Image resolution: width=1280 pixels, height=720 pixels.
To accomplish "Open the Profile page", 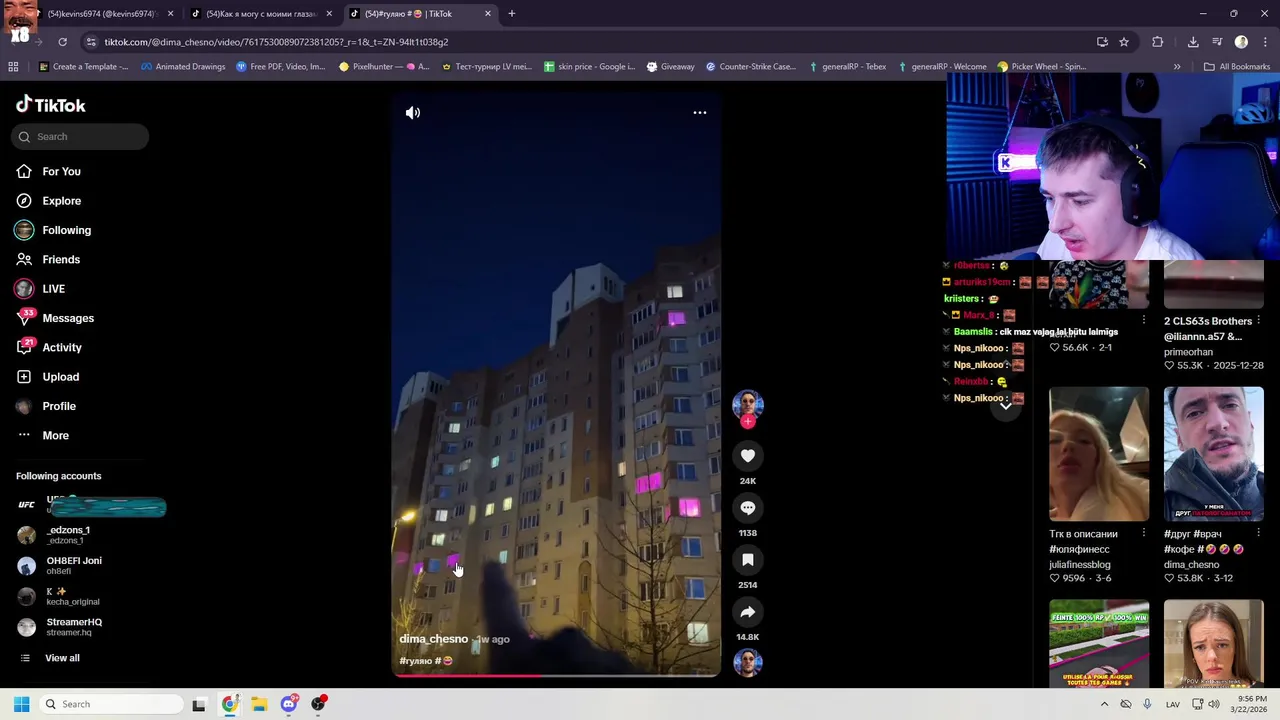I will point(58,406).
